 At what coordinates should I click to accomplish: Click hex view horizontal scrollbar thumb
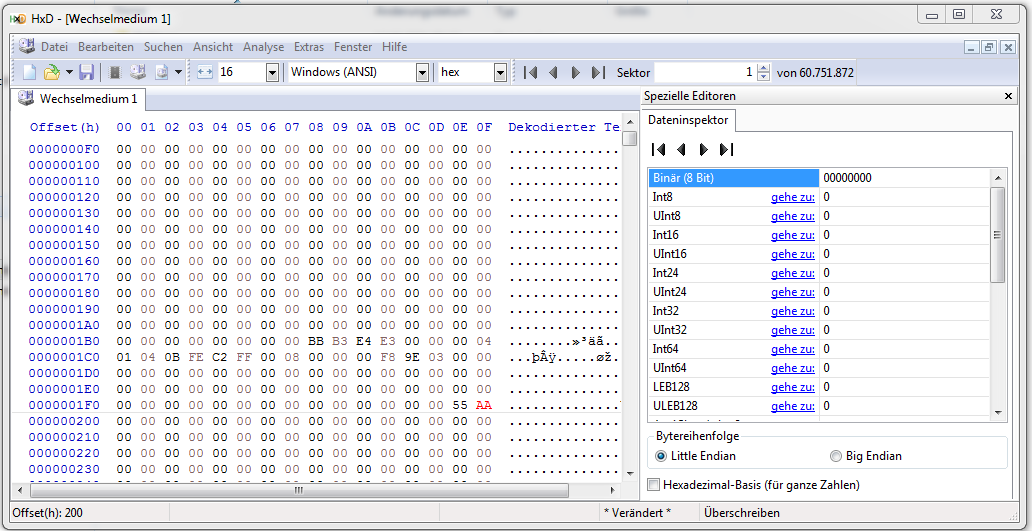[x=299, y=490]
